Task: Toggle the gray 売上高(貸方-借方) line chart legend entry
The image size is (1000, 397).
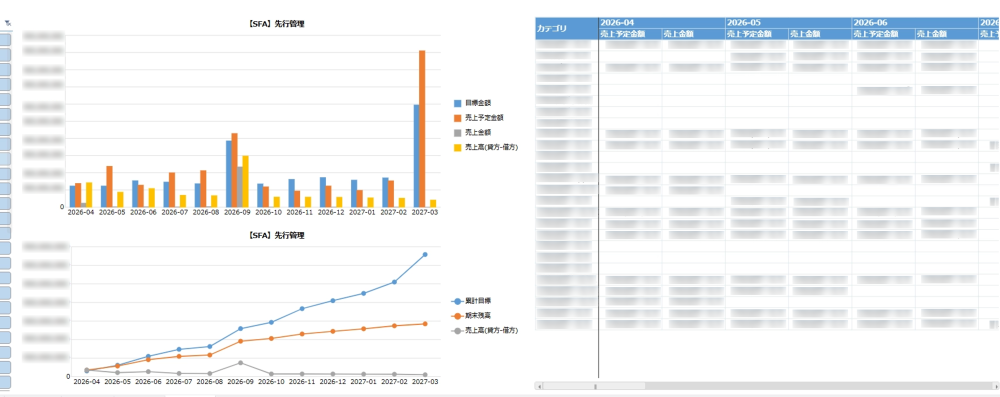Action: [x=484, y=331]
